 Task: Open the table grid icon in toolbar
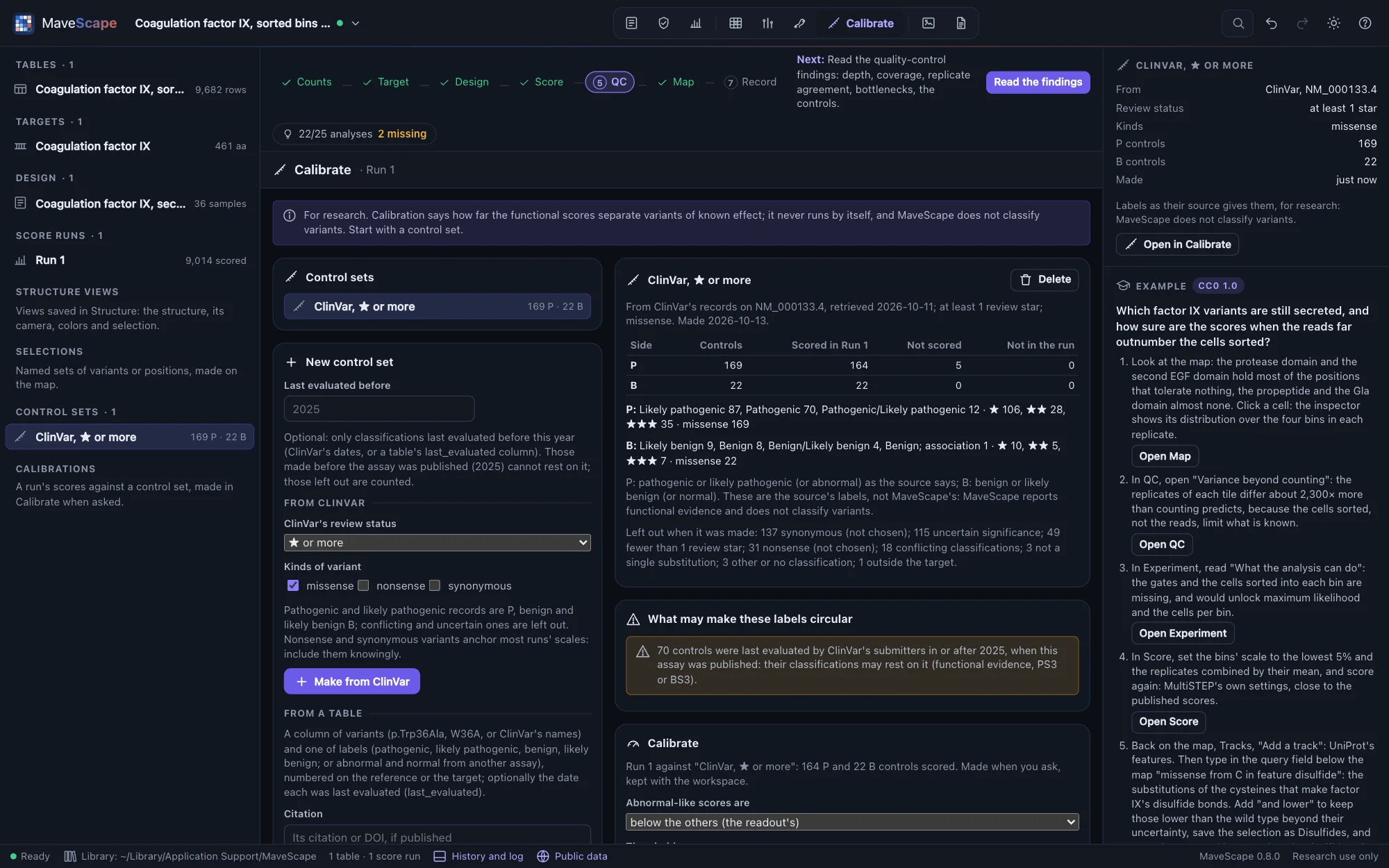pyautogui.click(x=735, y=23)
